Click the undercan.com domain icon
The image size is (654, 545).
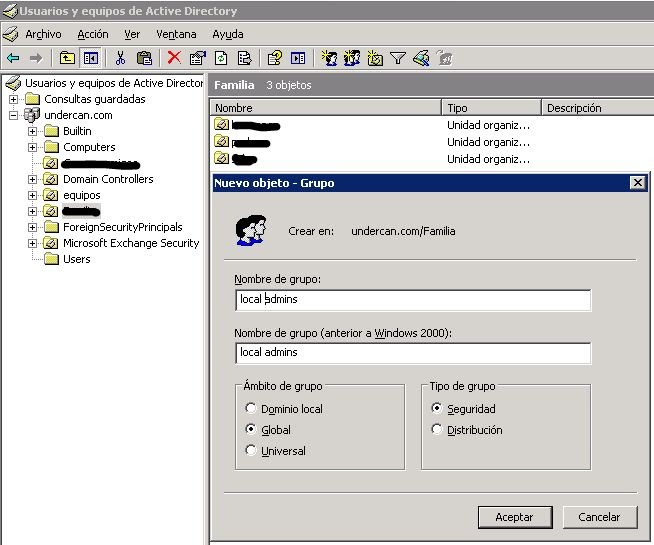(x=32, y=114)
